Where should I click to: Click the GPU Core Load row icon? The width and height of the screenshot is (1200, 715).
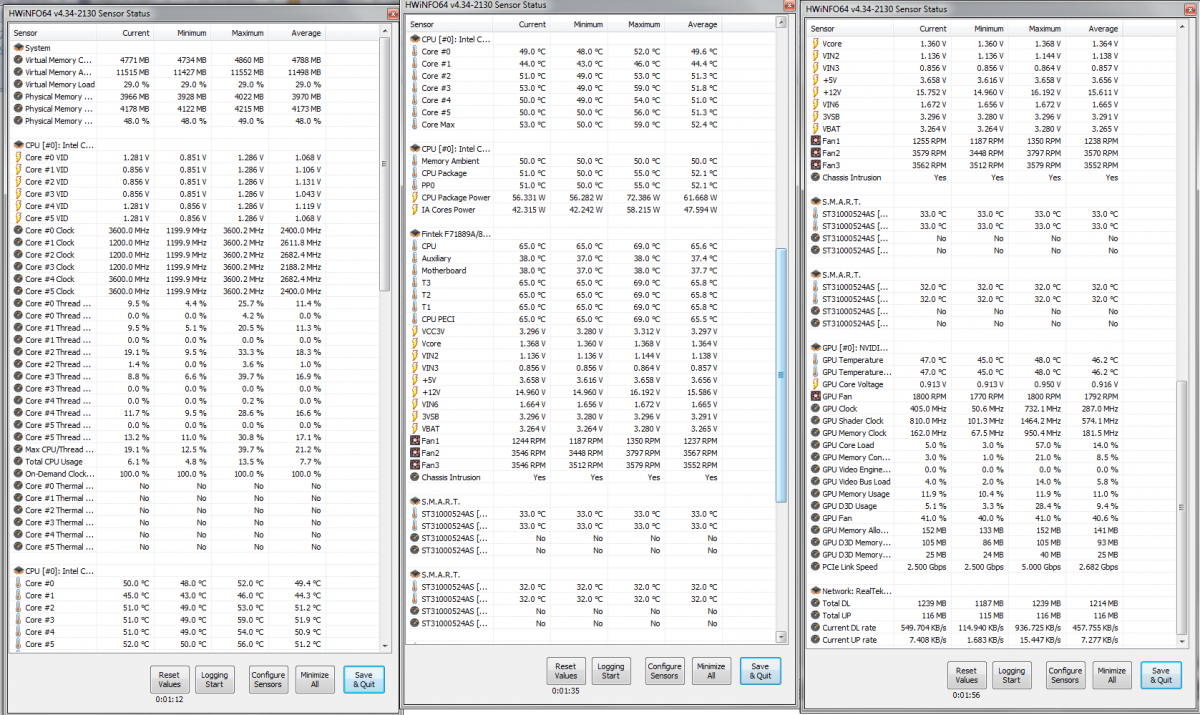tap(815, 445)
